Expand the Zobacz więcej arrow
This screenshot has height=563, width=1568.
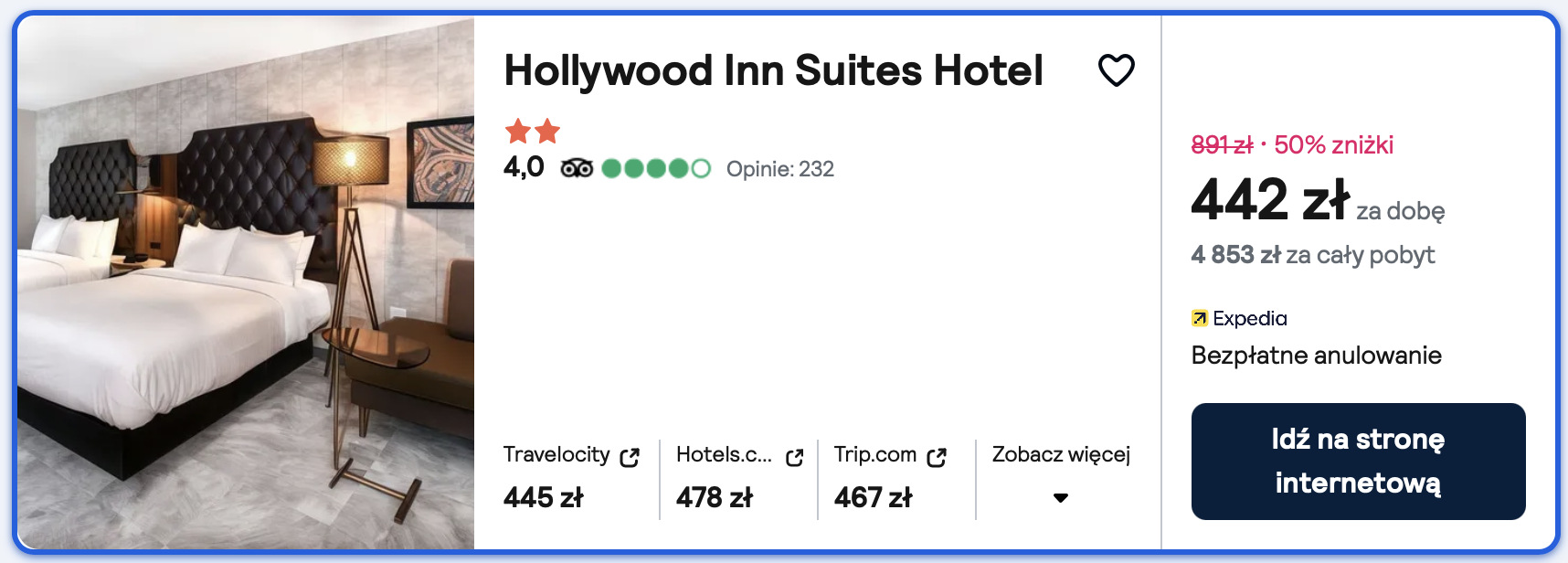(x=1060, y=498)
